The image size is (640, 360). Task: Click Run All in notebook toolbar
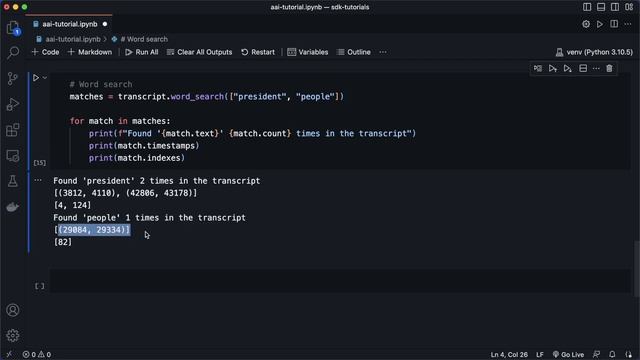pos(142,52)
